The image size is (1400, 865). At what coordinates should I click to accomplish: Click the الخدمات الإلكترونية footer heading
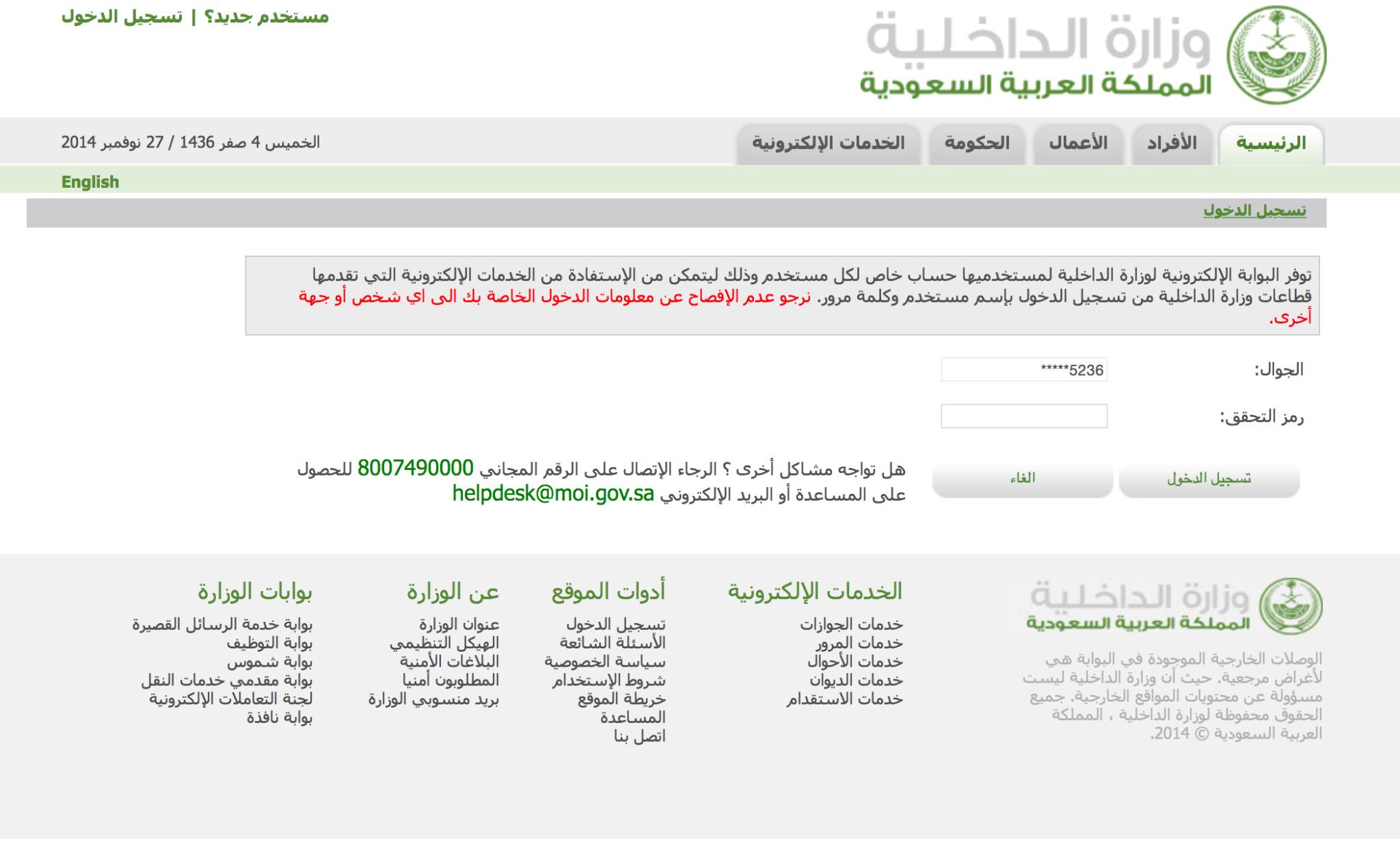tap(815, 592)
